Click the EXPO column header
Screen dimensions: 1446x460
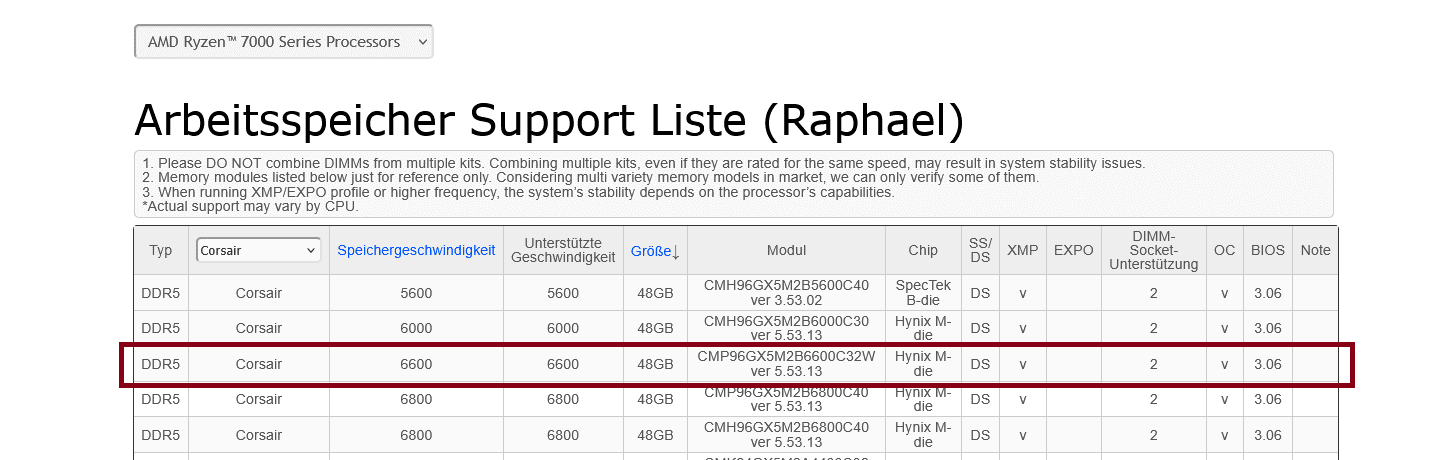click(1073, 250)
